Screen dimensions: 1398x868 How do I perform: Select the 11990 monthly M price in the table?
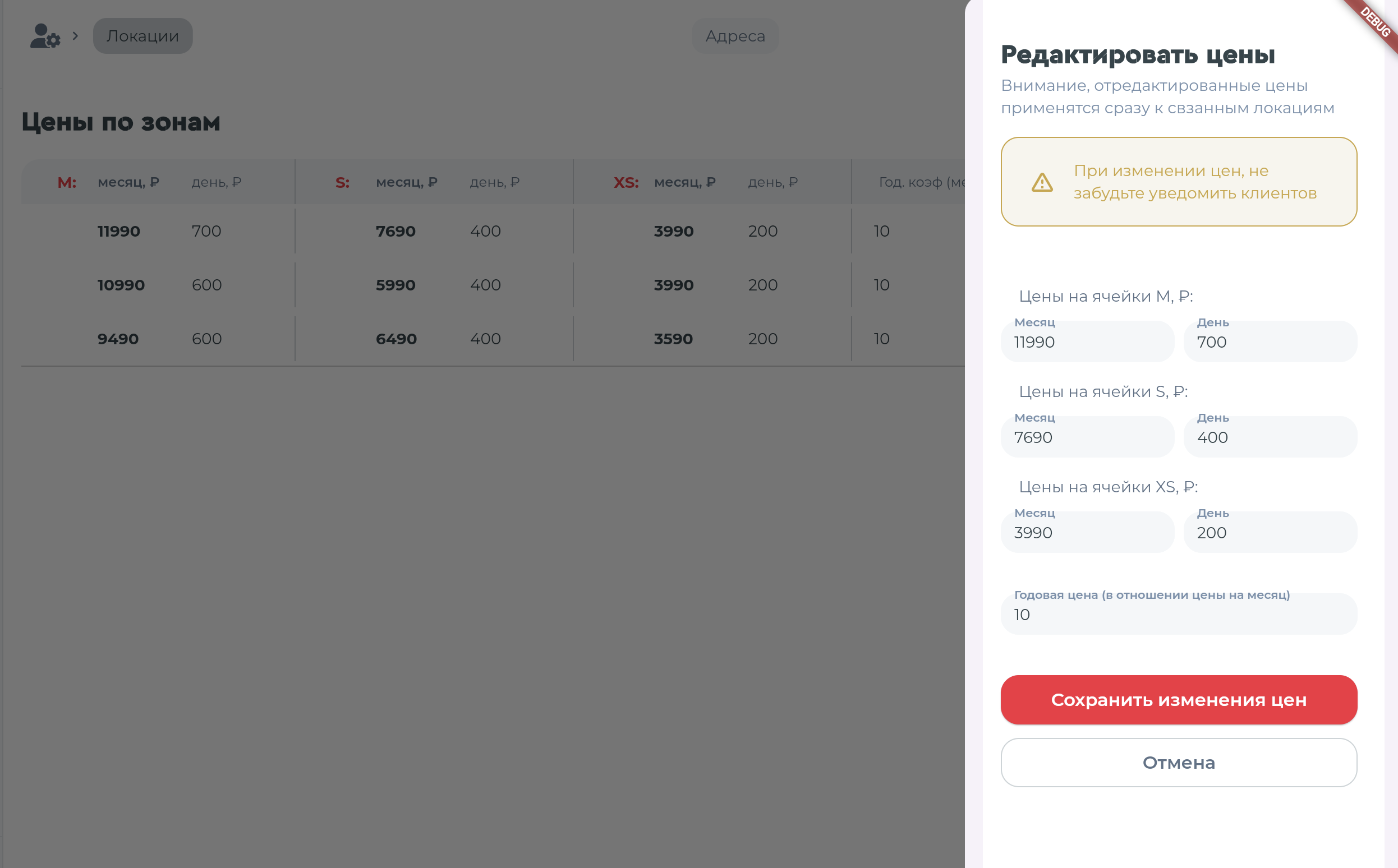(x=119, y=231)
